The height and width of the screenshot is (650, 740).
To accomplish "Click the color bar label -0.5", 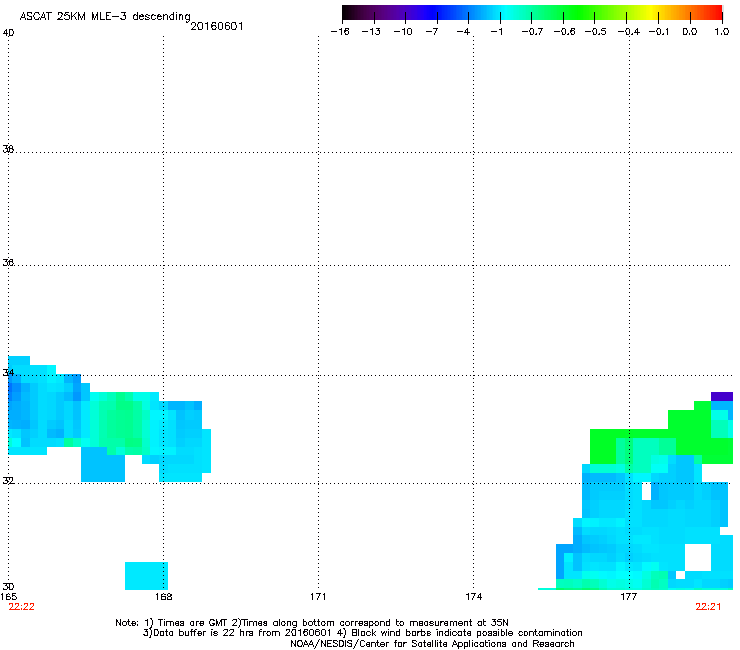I will click(596, 32).
